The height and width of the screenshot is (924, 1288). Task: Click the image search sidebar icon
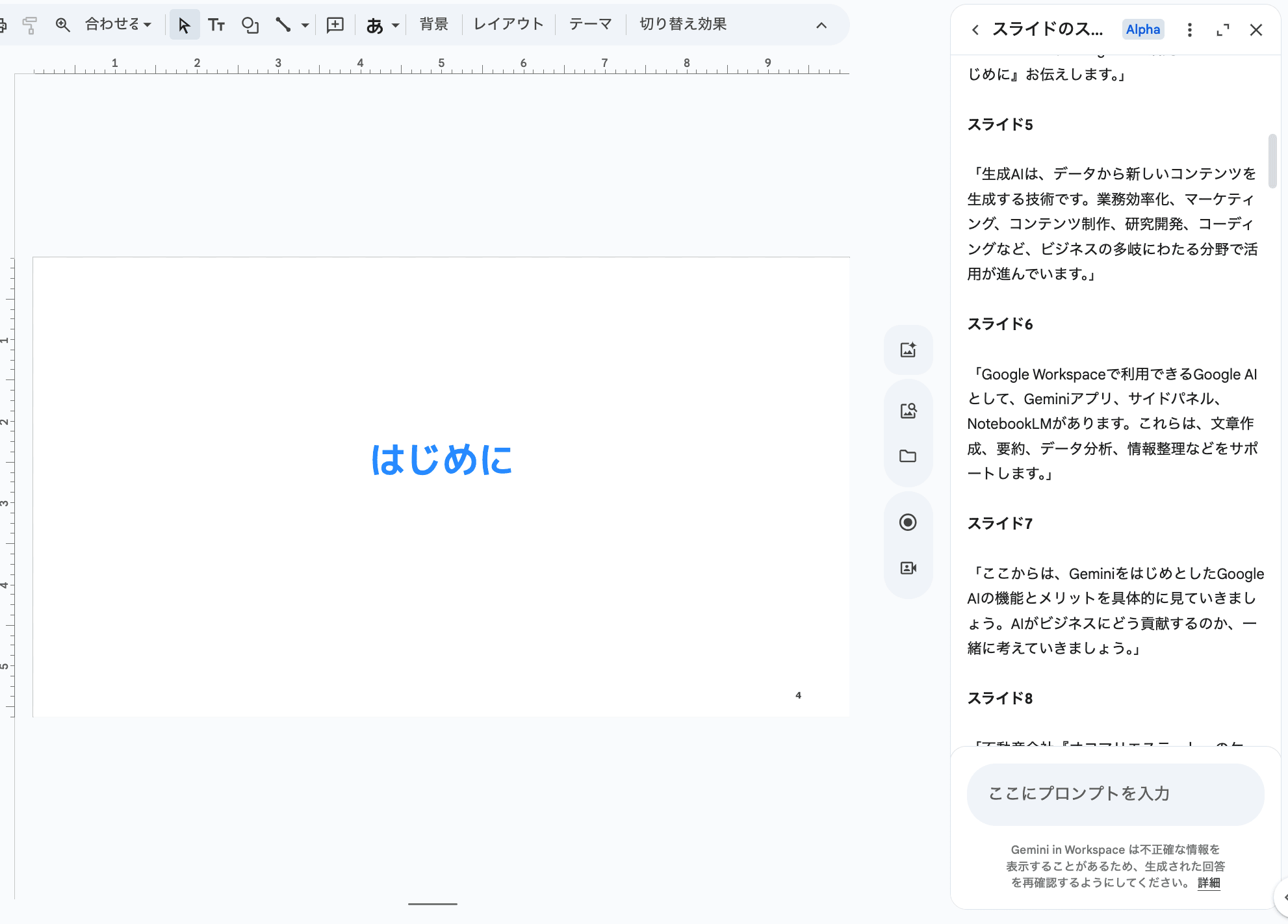coord(908,410)
